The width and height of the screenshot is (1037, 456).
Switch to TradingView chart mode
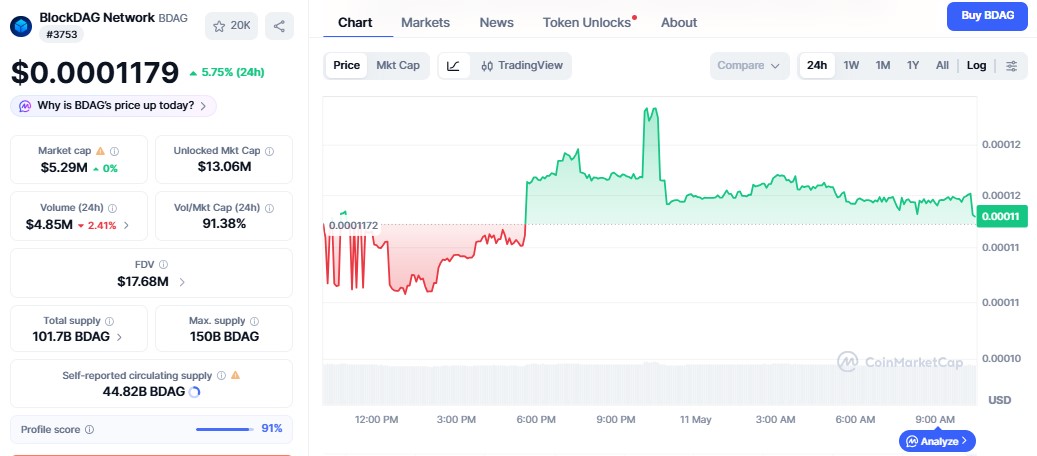[x=522, y=66]
